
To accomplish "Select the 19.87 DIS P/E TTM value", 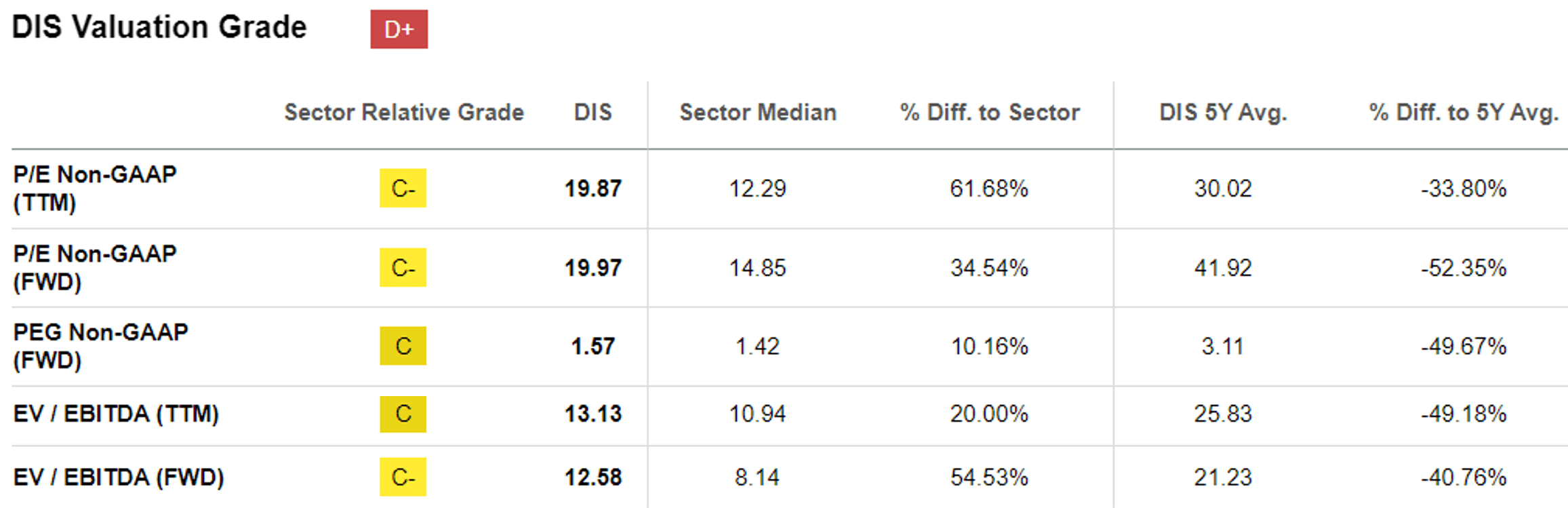I will (593, 189).
